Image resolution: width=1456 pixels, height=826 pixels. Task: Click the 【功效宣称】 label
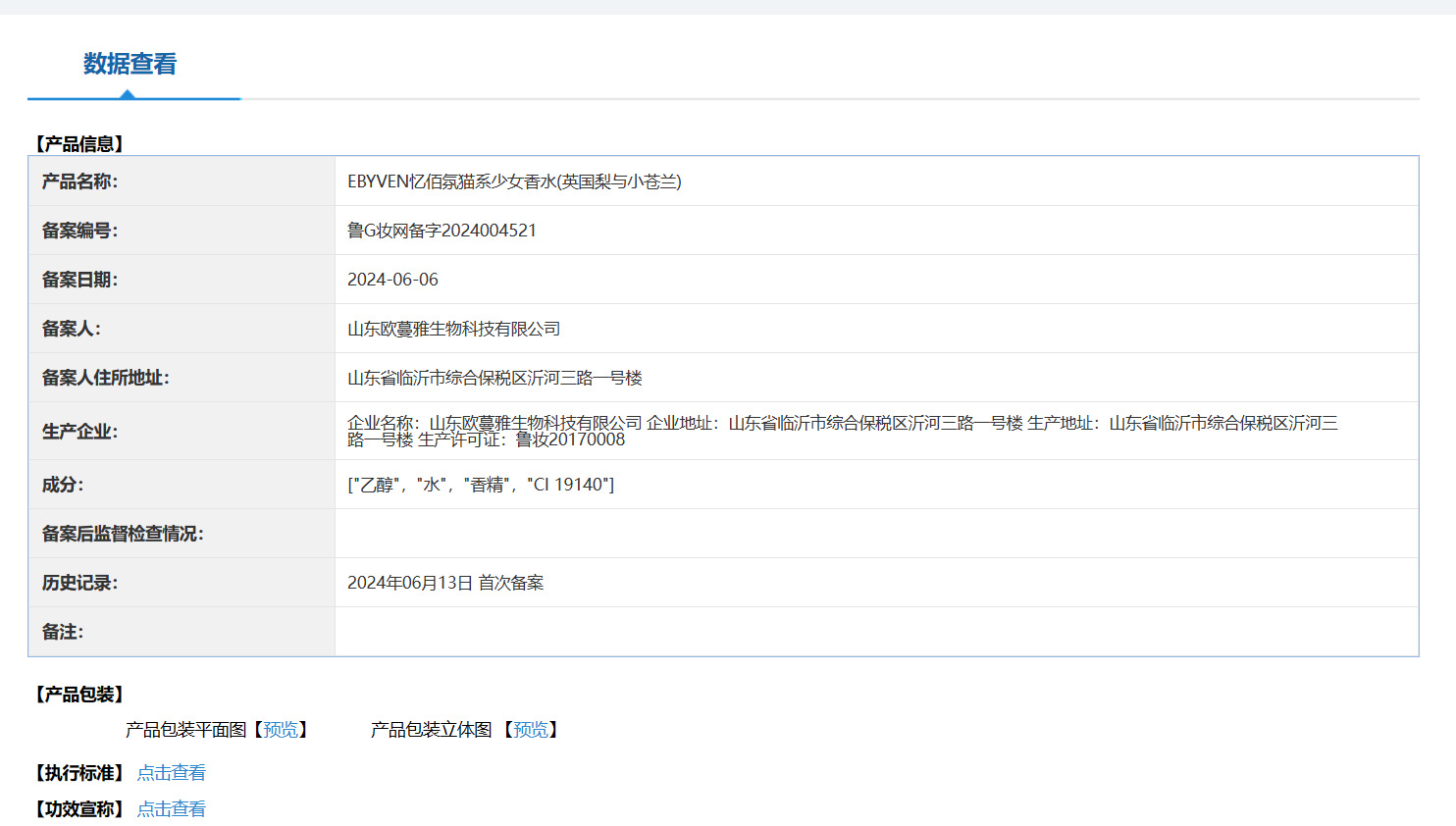(x=79, y=809)
